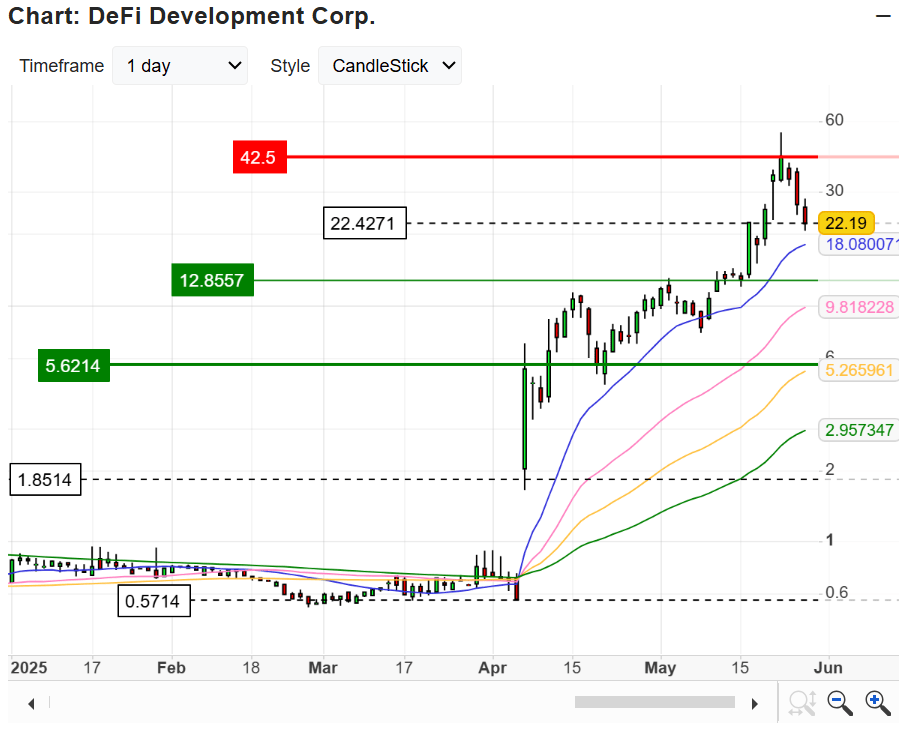Click the Feb date axis label
The image size is (909, 741).
point(171,668)
